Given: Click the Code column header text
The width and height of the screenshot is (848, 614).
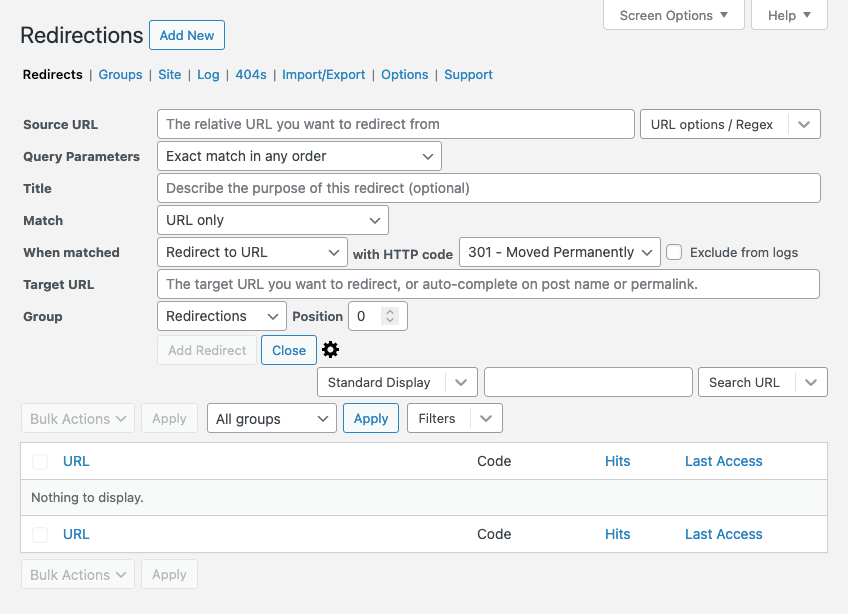Looking at the screenshot, I should 494,461.
